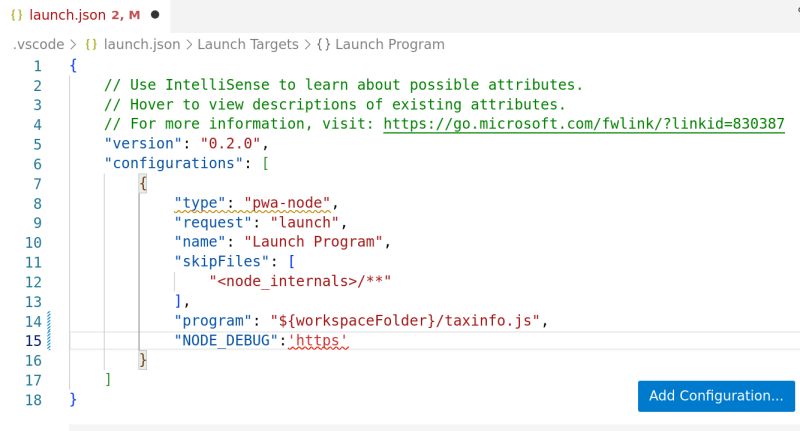
Task: Click the "version" key text
Action: (143, 144)
